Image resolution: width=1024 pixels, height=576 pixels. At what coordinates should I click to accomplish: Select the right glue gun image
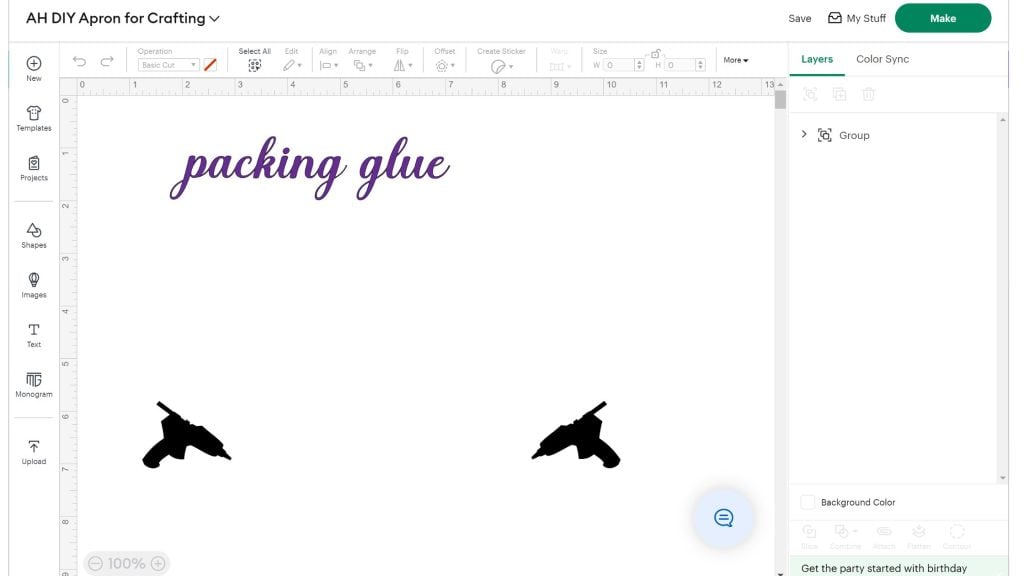[x=576, y=434]
